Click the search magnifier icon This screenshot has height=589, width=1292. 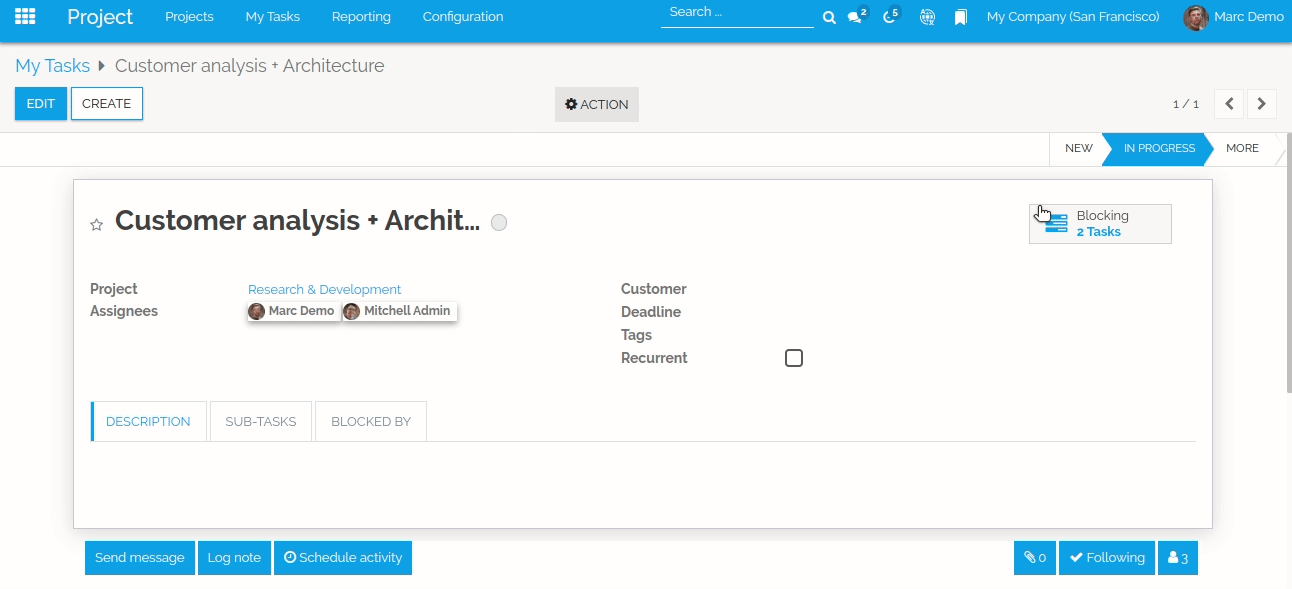[829, 17]
